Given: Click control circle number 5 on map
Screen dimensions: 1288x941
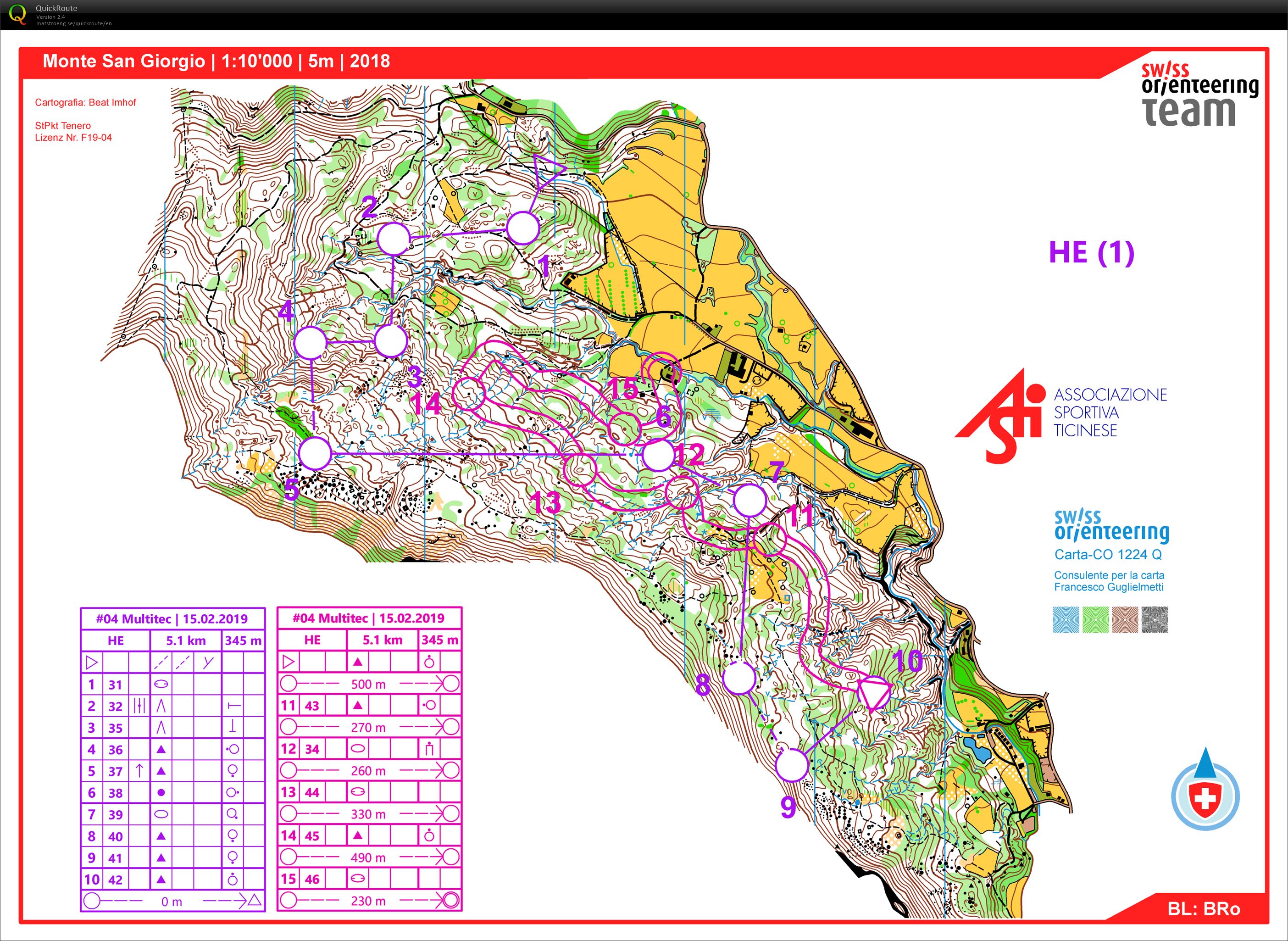Looking at the screenshot, I should 315,454.
